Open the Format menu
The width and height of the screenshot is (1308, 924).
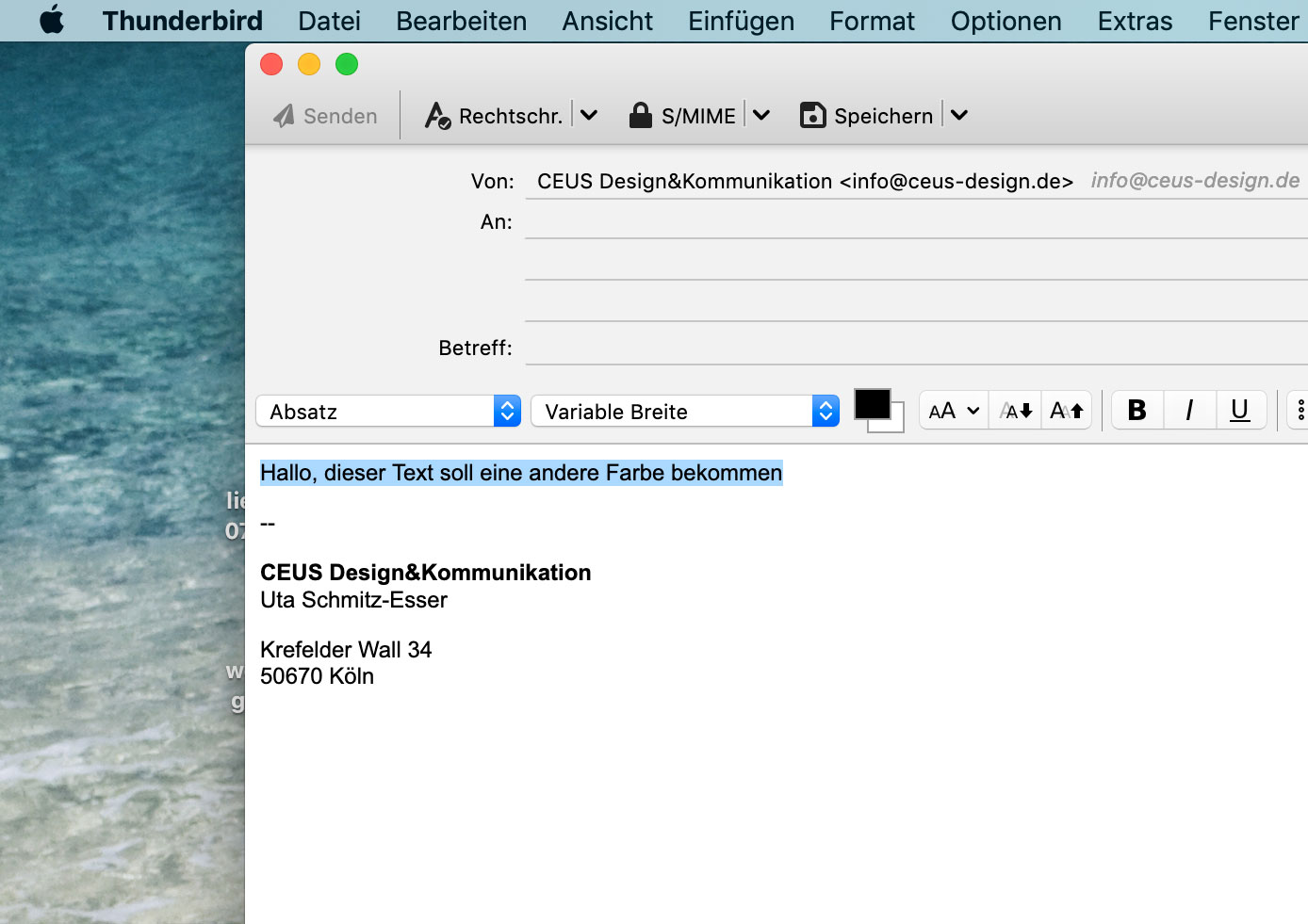872,21
